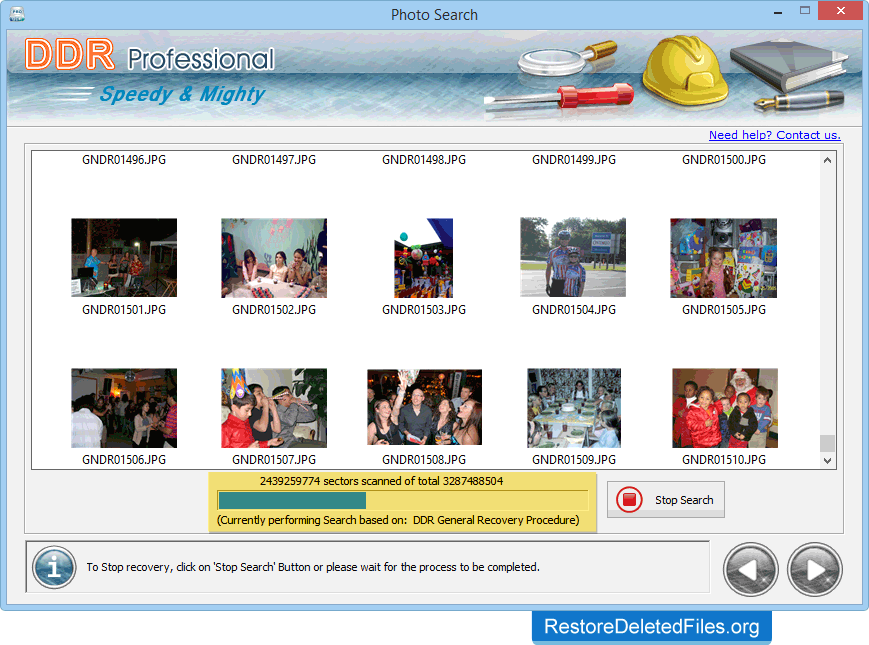Screen dimensions: 869x645
Task: Select thumbnail GNDR01506.JPG
Action: coord(124,408)
